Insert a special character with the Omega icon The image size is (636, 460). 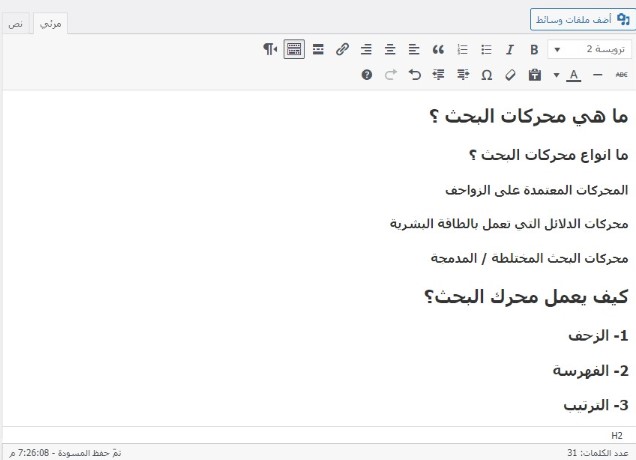tap(486, 75)
